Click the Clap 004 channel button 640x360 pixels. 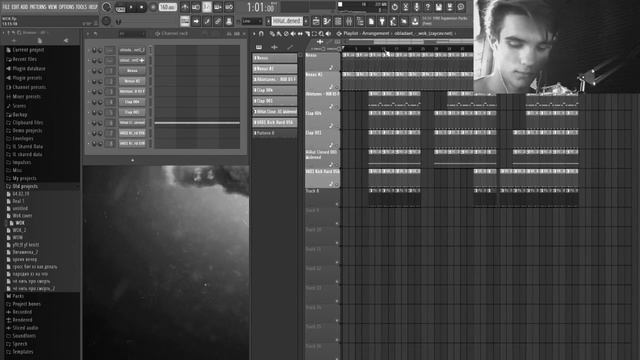(x=132, y=102)
